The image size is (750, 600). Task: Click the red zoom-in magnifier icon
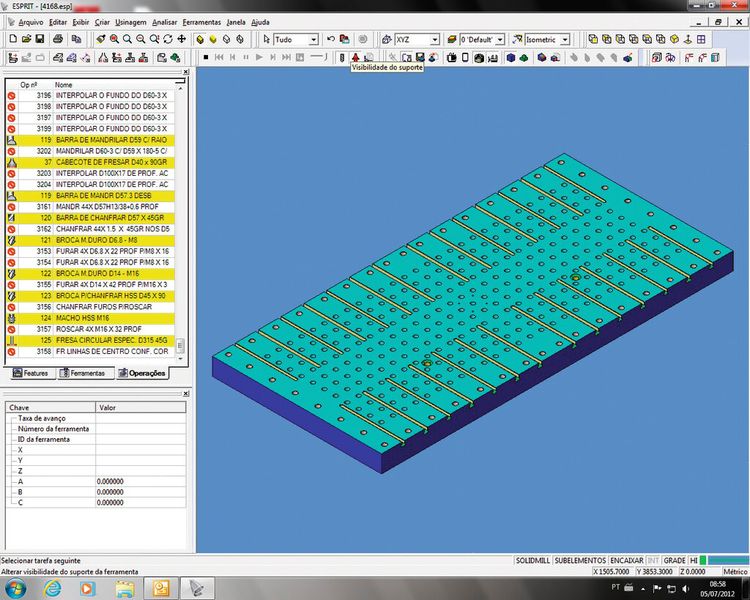click(114, 39)
